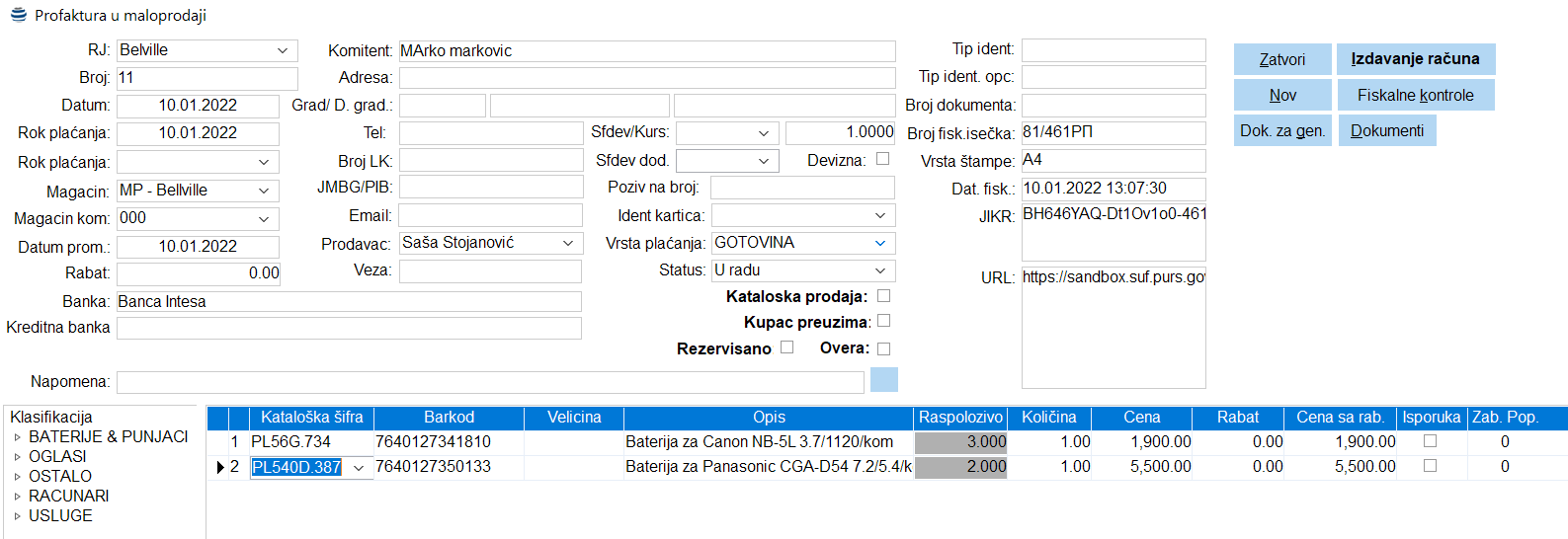Select the RACUNARI category
Screen dimensions: 1568x539
point(68,496)
